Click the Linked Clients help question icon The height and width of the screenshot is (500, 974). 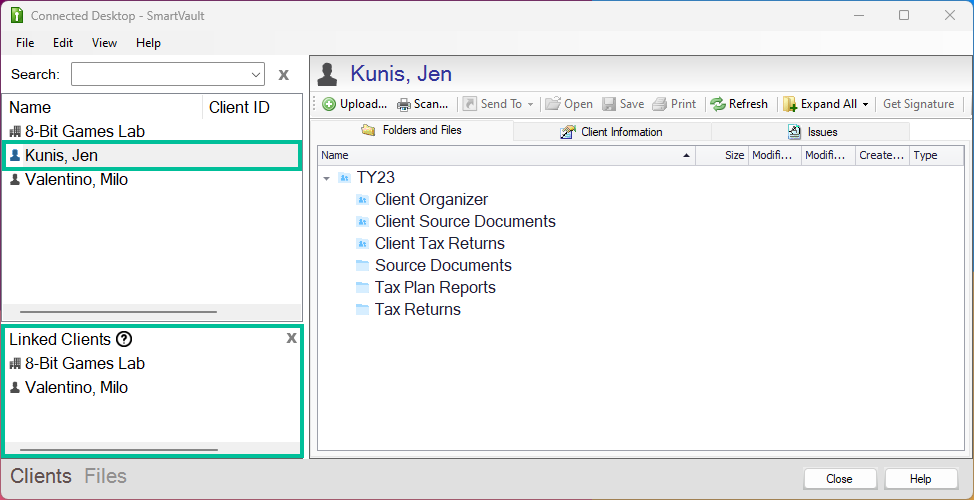coord(124,339)
